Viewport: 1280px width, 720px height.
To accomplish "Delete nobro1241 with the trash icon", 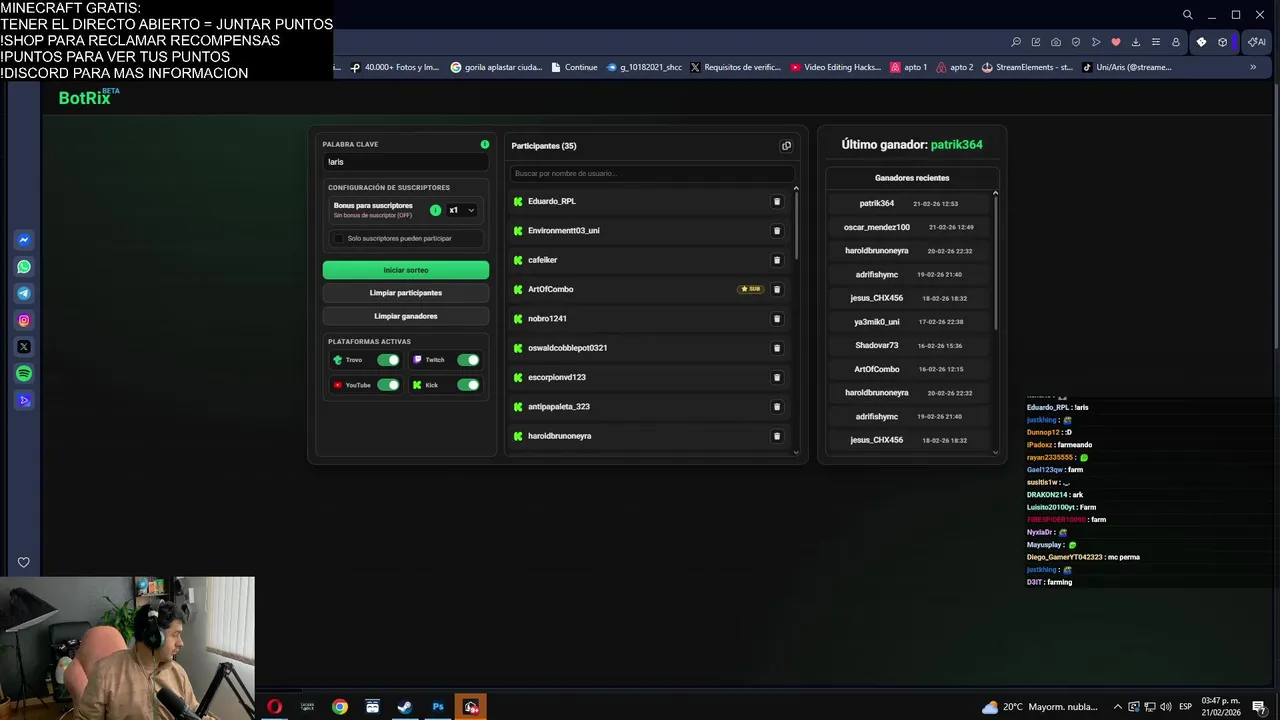I will (x=777, y=319).
